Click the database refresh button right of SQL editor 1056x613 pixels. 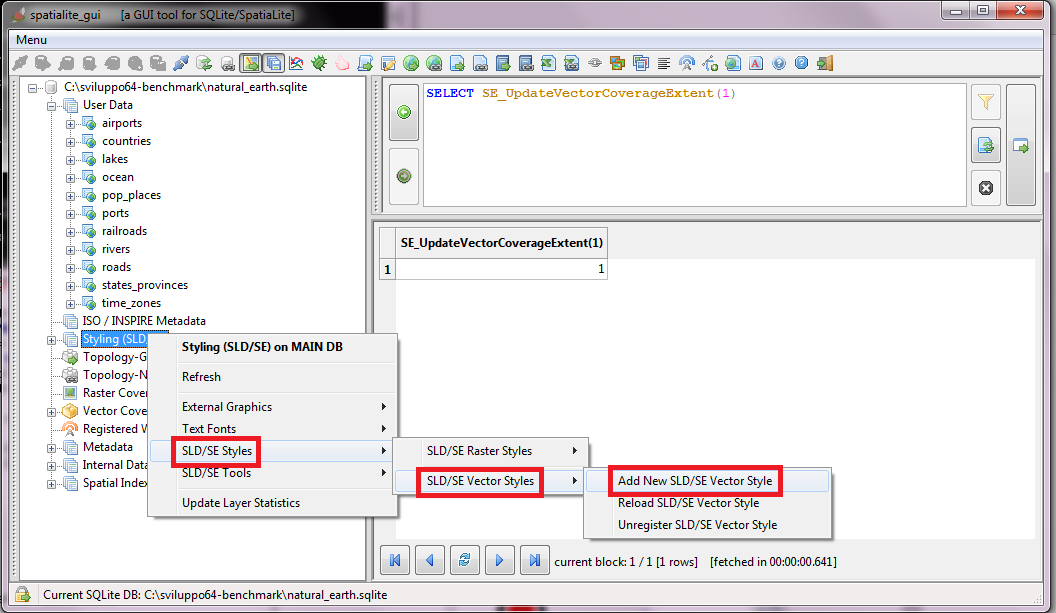coord(986,146)
